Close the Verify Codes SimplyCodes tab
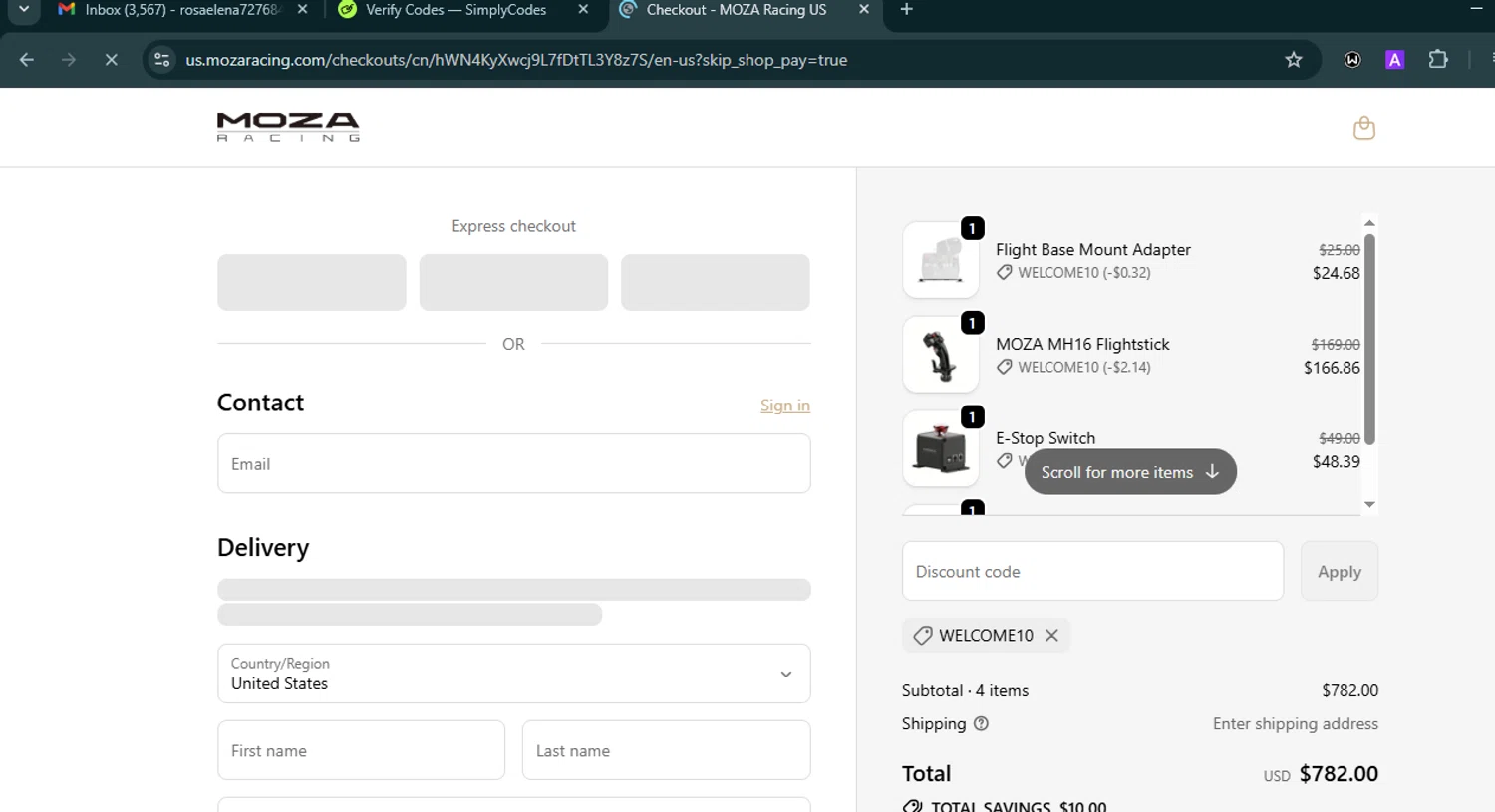The width and height of the screenshot is (1495, 812). [583, 10]
